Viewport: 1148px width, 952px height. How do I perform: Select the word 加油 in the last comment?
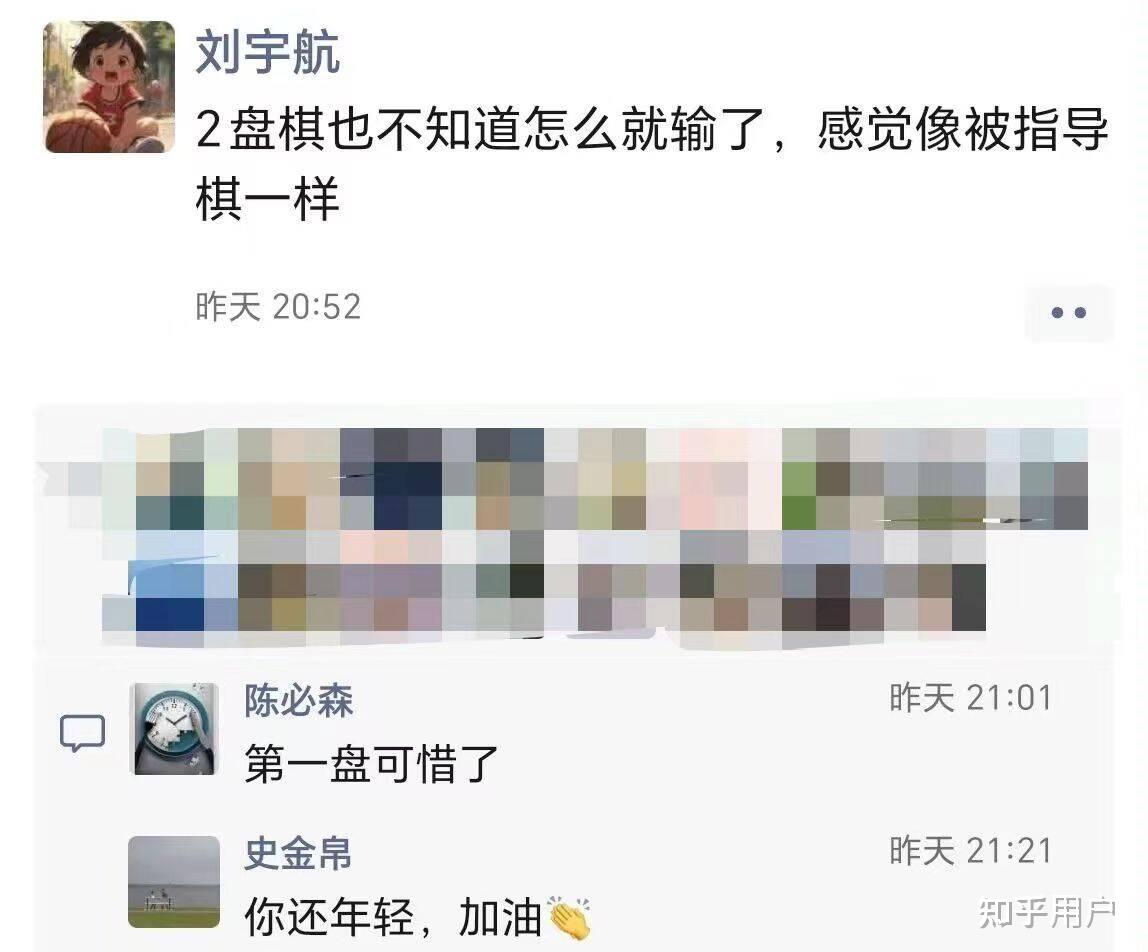[500, 917]
